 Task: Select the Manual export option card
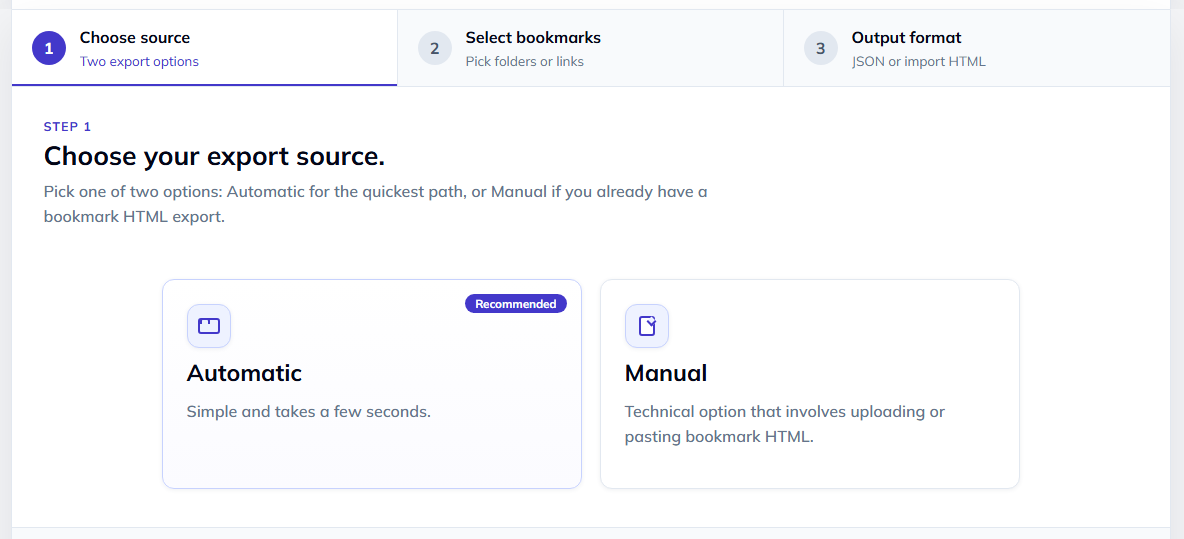point(809,384)
